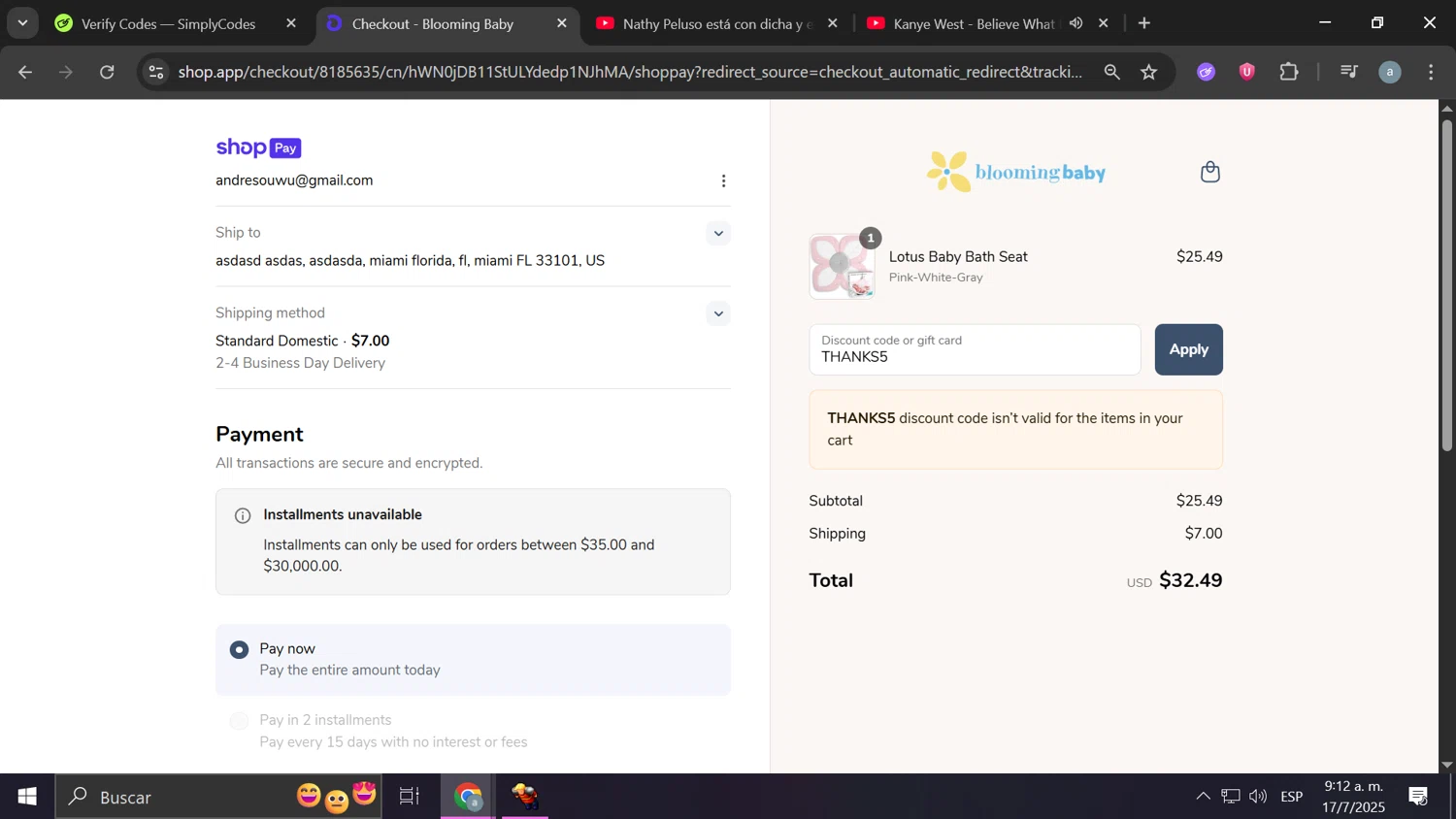Expand the Shipping method section
The width and height of the screenshot is (1456, 819).
tap(718, 313)
